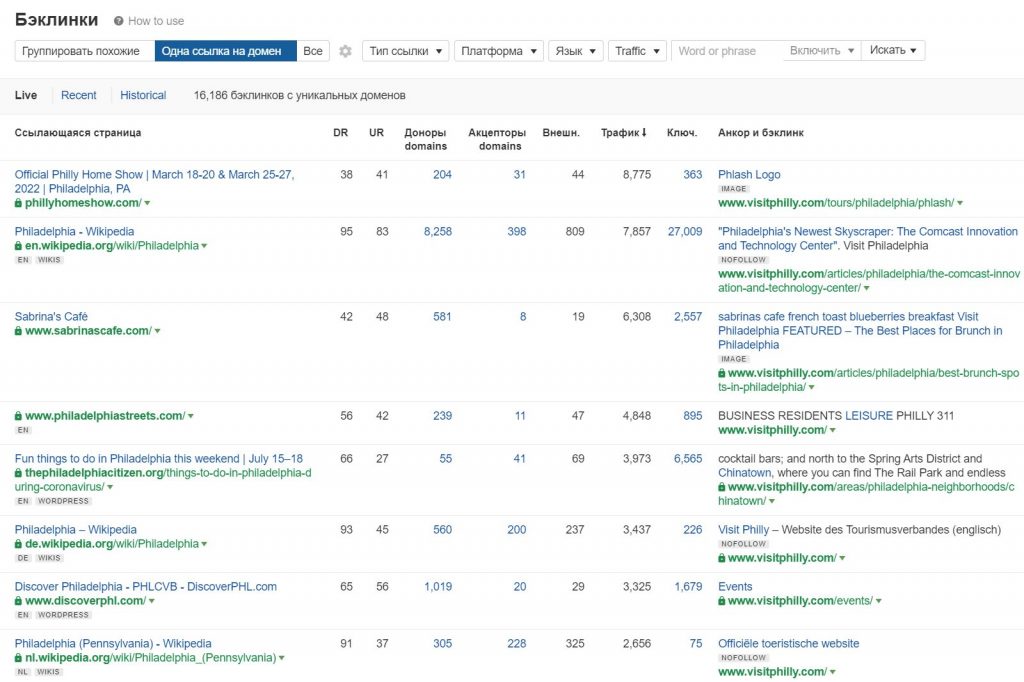Open Discover Philadelphia - PHLCVB link
The image size is (1024, 682).
[146, 587]
